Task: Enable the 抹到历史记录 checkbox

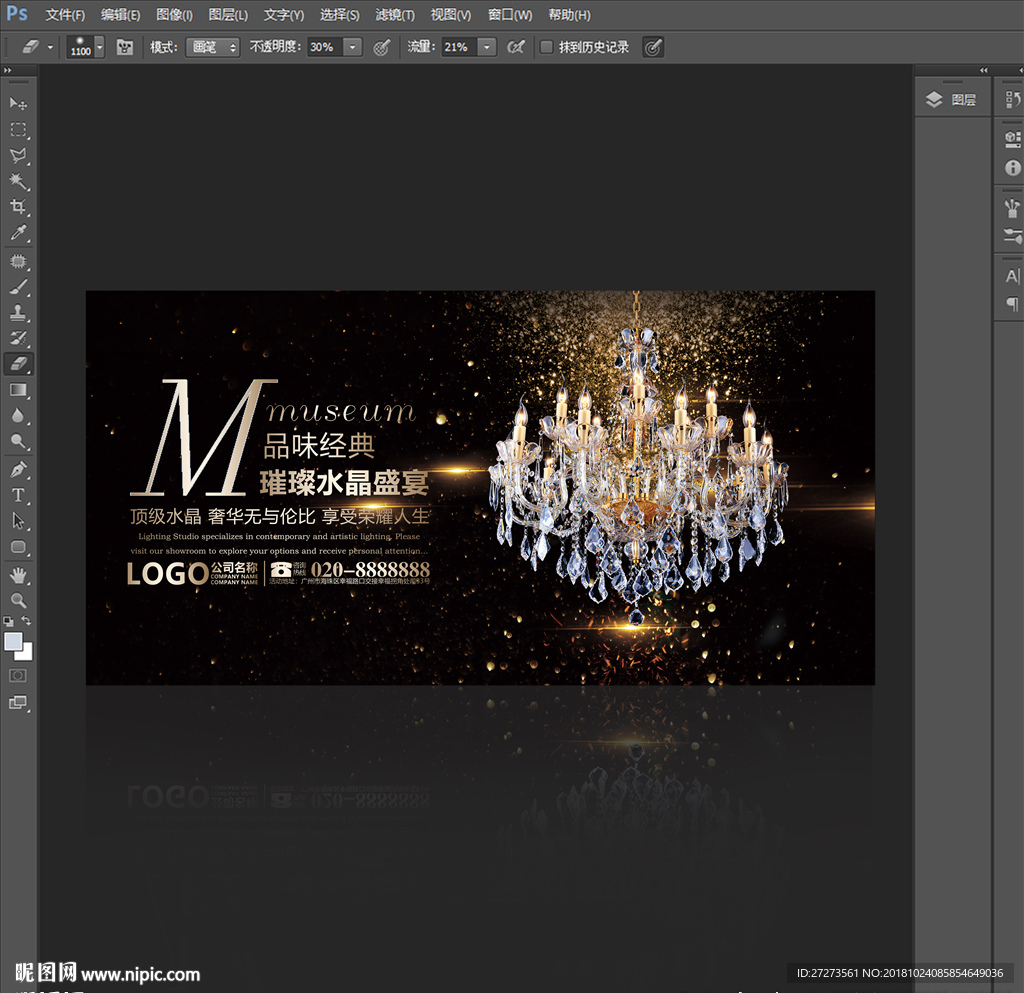Action: [547, 47]
